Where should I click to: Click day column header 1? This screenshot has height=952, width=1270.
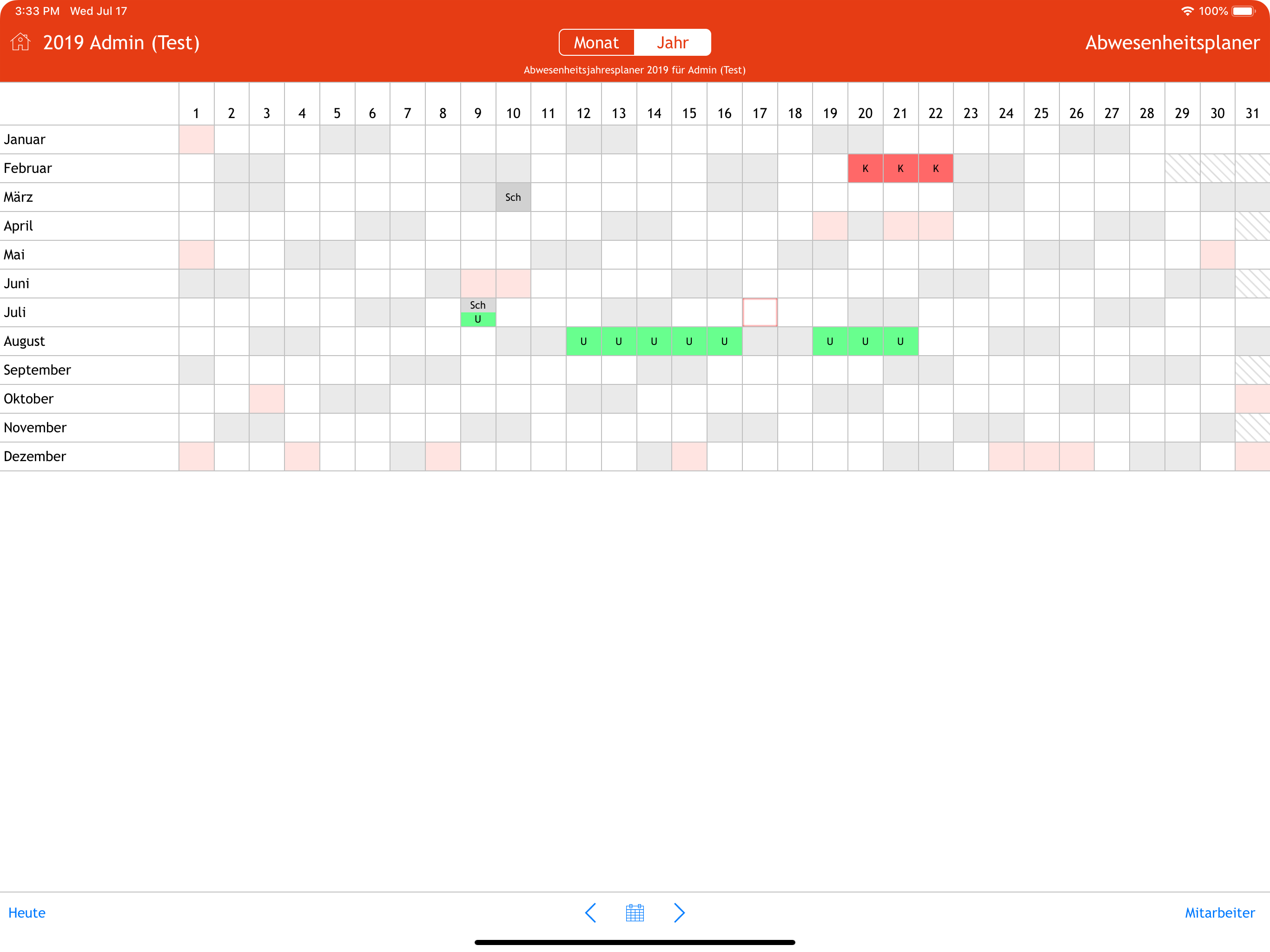(196, 113)
